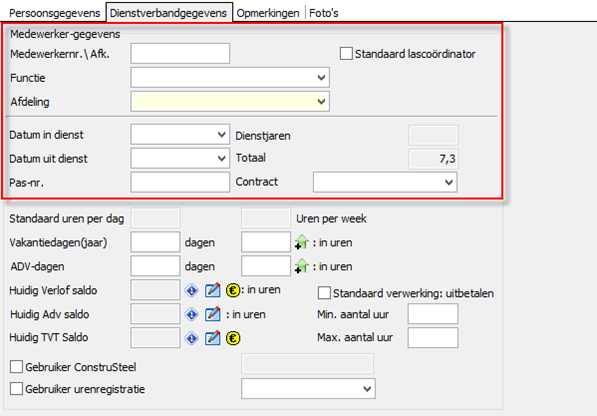Click edit pencil icon for Huidig Verlof saldo

click(x=212, y=290)
